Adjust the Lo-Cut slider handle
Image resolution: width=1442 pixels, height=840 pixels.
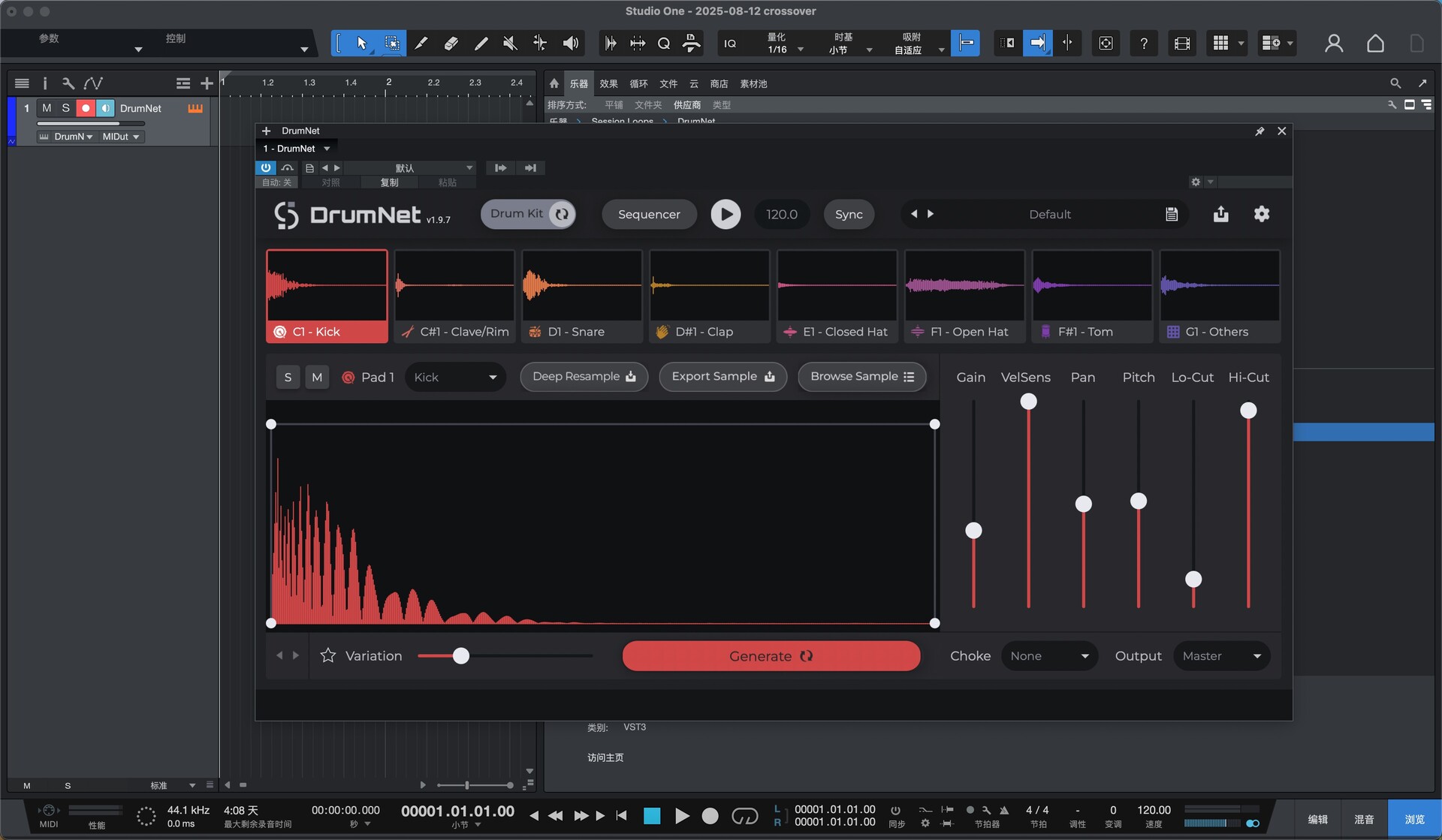point(1193,580)
